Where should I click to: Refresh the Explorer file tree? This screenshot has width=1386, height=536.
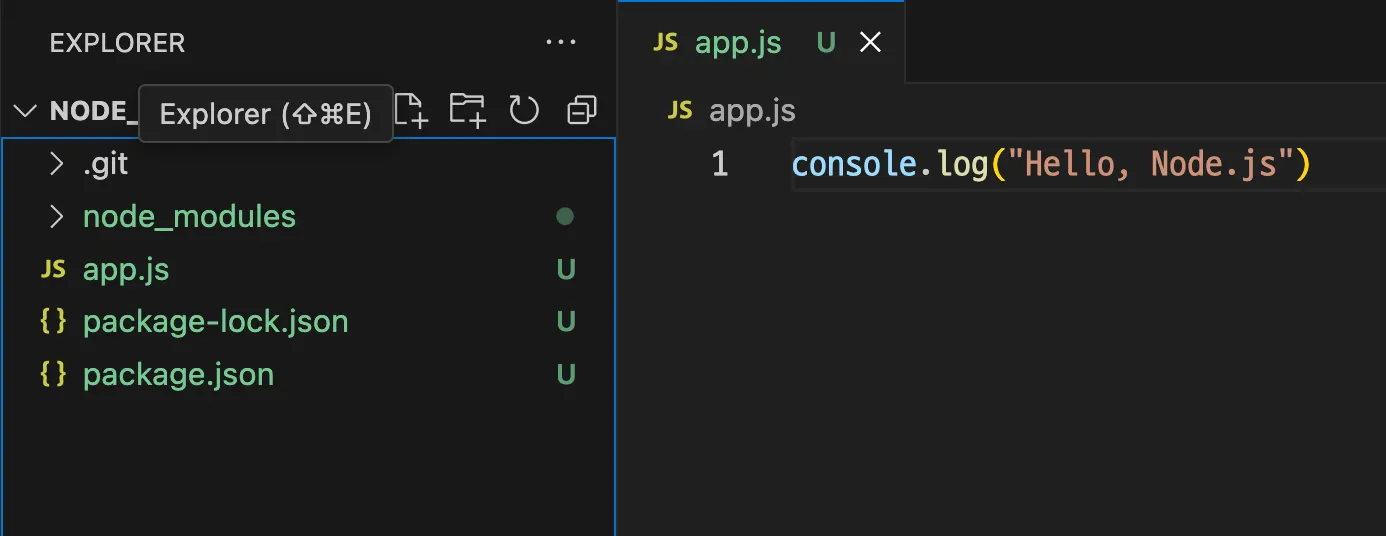pos(524,111)
